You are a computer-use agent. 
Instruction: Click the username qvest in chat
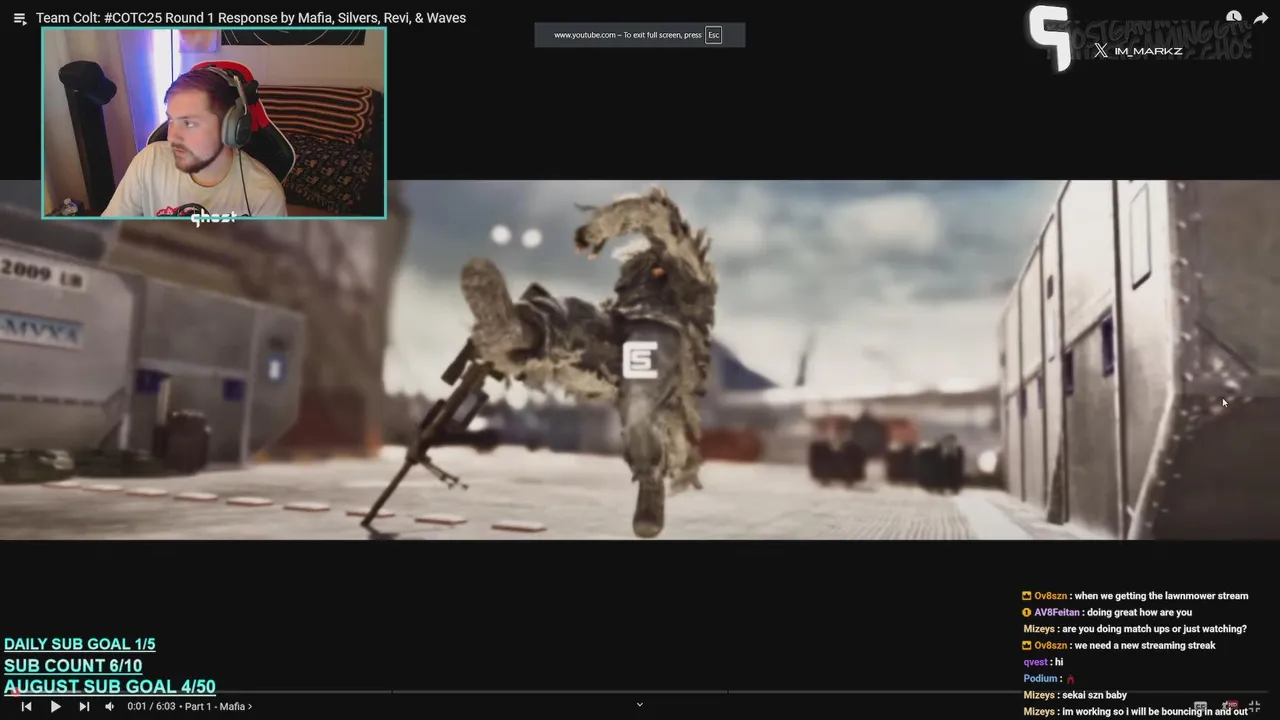[x=1035, y=662]
